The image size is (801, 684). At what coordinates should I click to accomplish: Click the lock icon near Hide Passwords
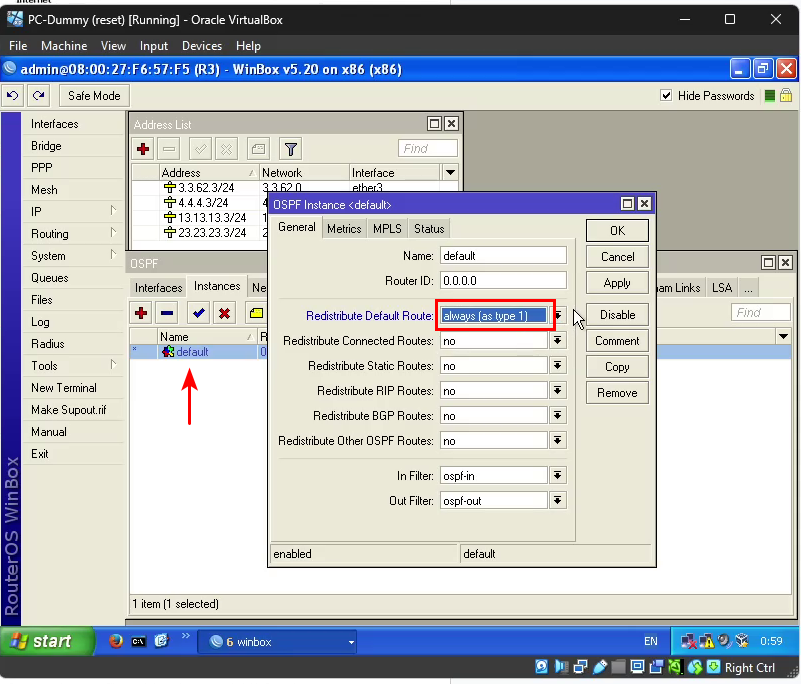786,96
